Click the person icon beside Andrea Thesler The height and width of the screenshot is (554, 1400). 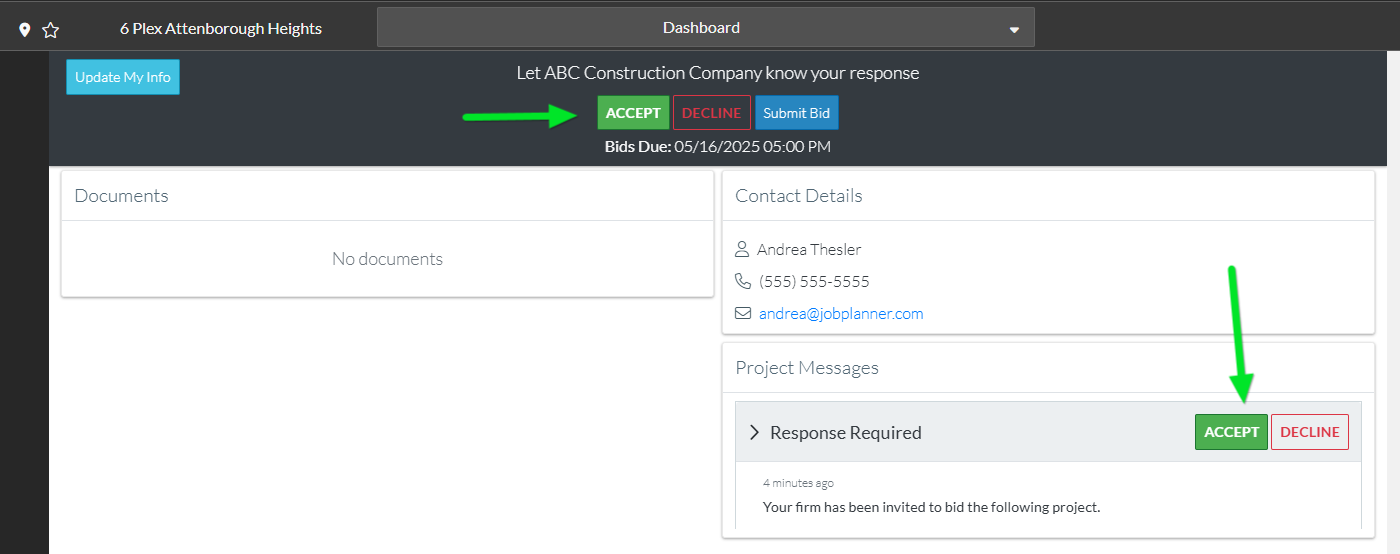[742, 249]
